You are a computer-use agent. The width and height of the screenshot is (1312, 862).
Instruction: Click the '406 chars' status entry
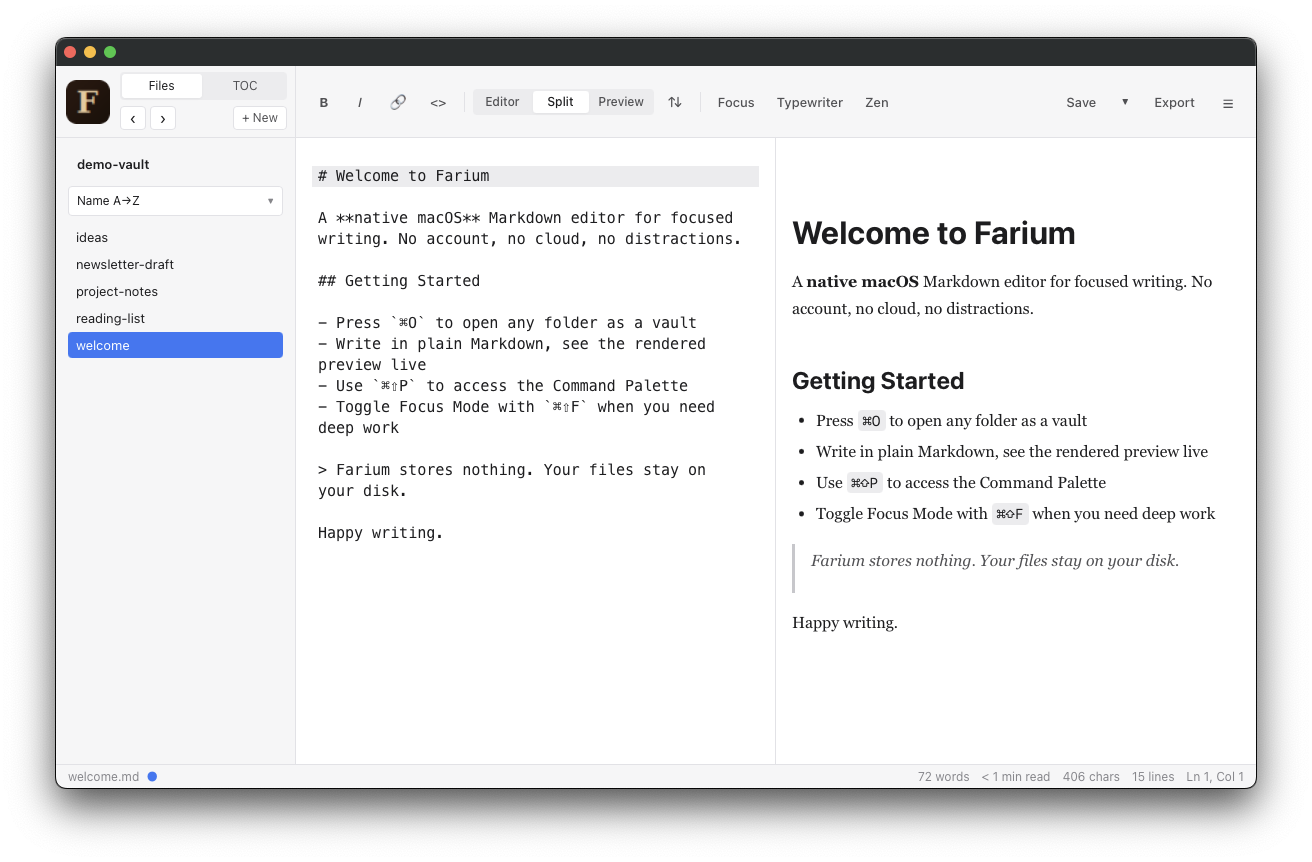pos(1091,777)
